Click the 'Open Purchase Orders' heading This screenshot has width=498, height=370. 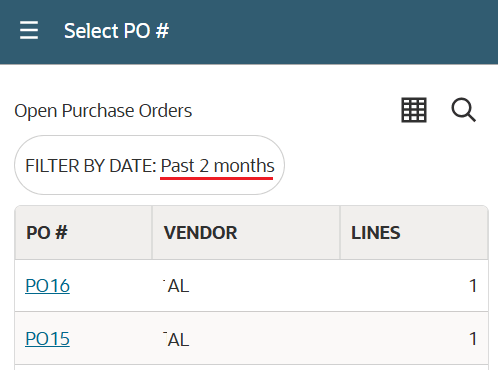[103, 111]
